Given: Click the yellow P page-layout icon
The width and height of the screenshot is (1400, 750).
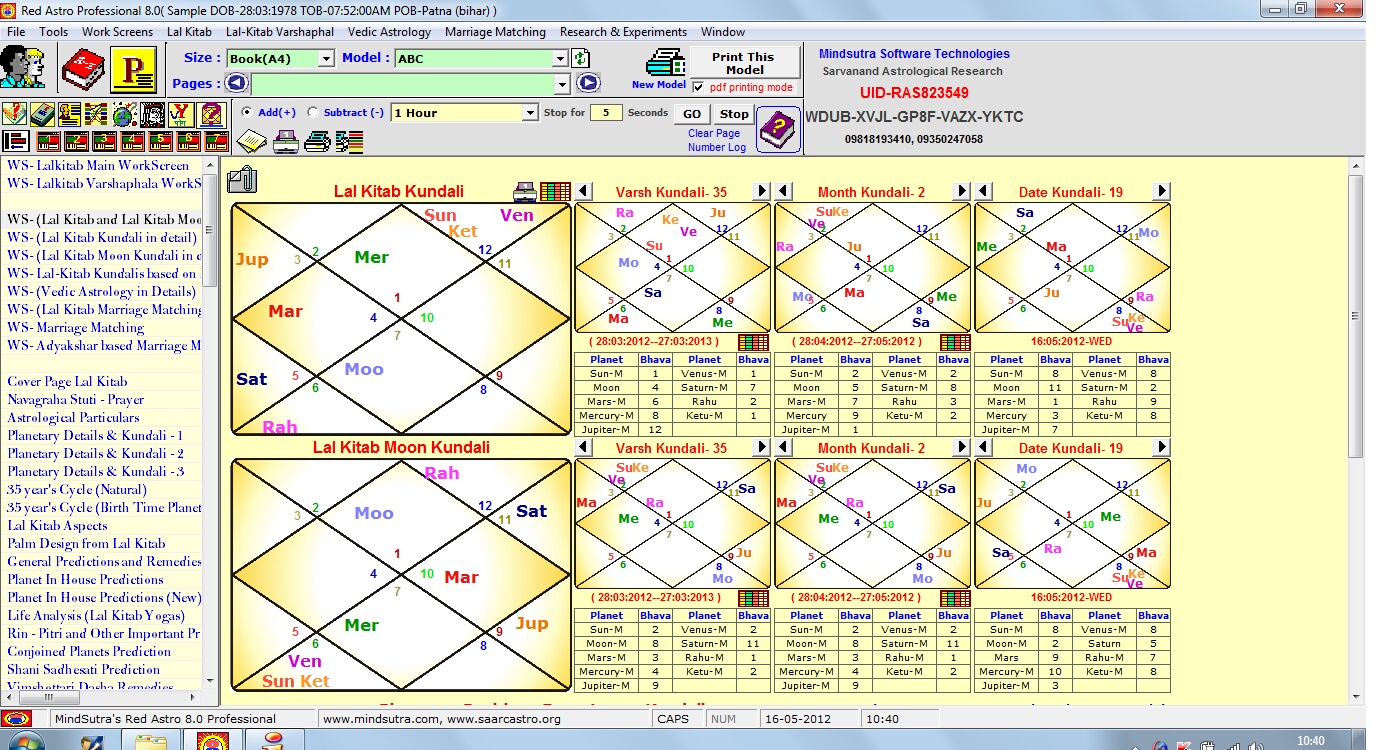Looking at the screenshot, I should (133, 70).
